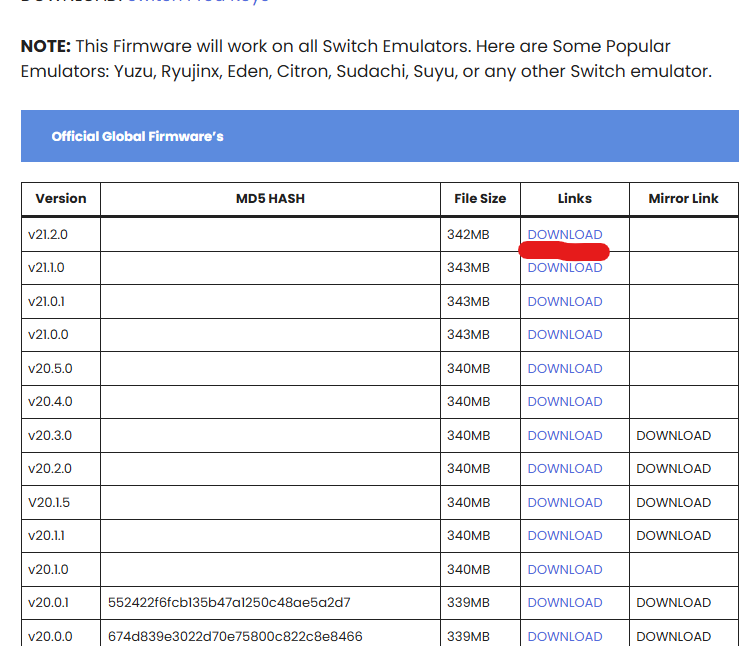The height and width of the screenshot is (646, 756).
Task: Open v20.0.1 mirror download link
Action: pyautogui.click(x=674, y=603)
